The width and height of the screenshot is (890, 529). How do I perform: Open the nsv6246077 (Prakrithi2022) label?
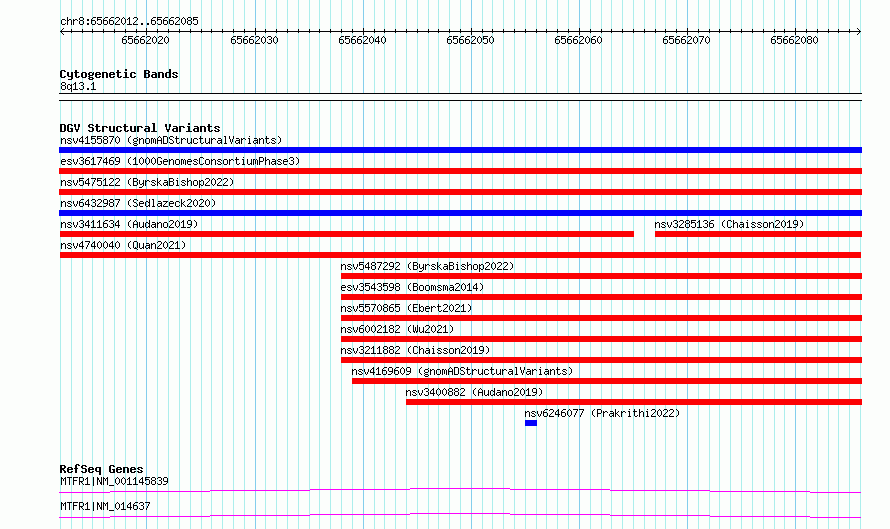point(602,413)
